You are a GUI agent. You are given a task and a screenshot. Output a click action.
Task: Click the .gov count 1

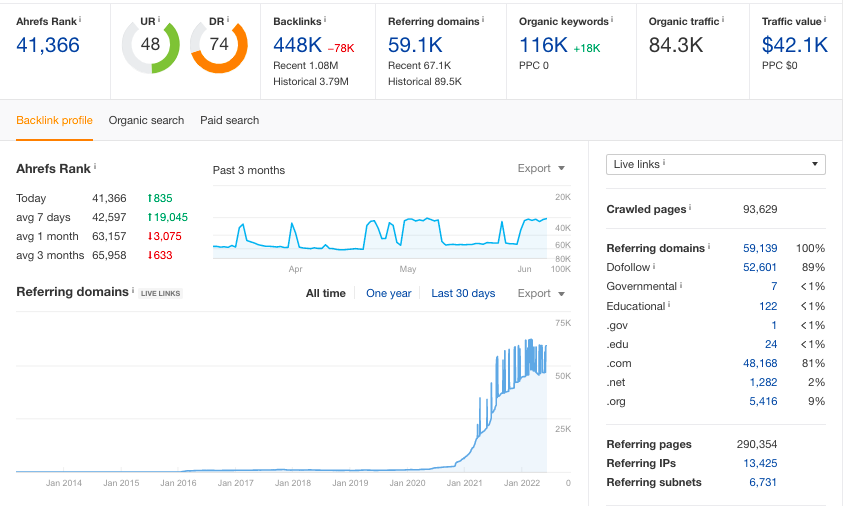click(774, 325)
